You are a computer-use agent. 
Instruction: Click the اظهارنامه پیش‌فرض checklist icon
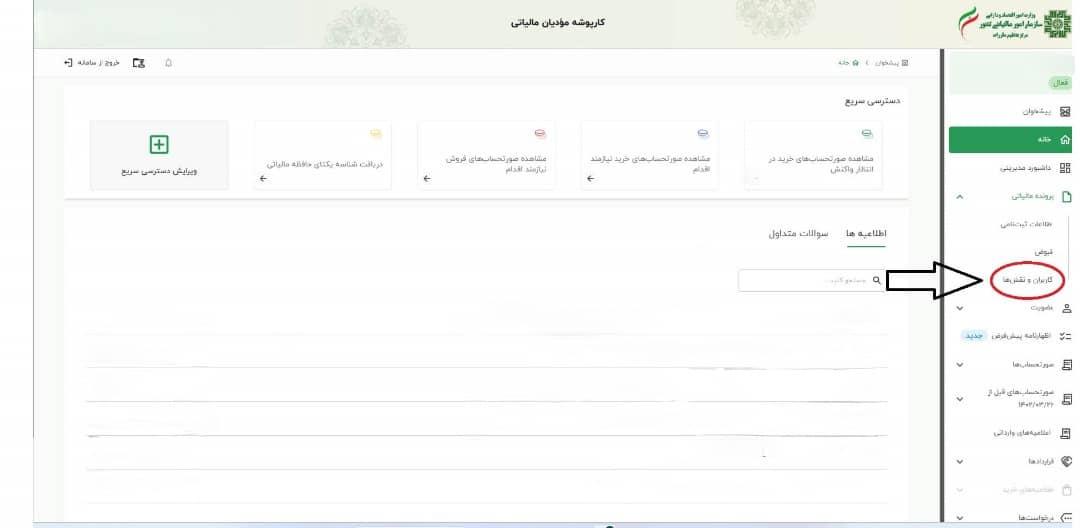[x=1066, y=336]
